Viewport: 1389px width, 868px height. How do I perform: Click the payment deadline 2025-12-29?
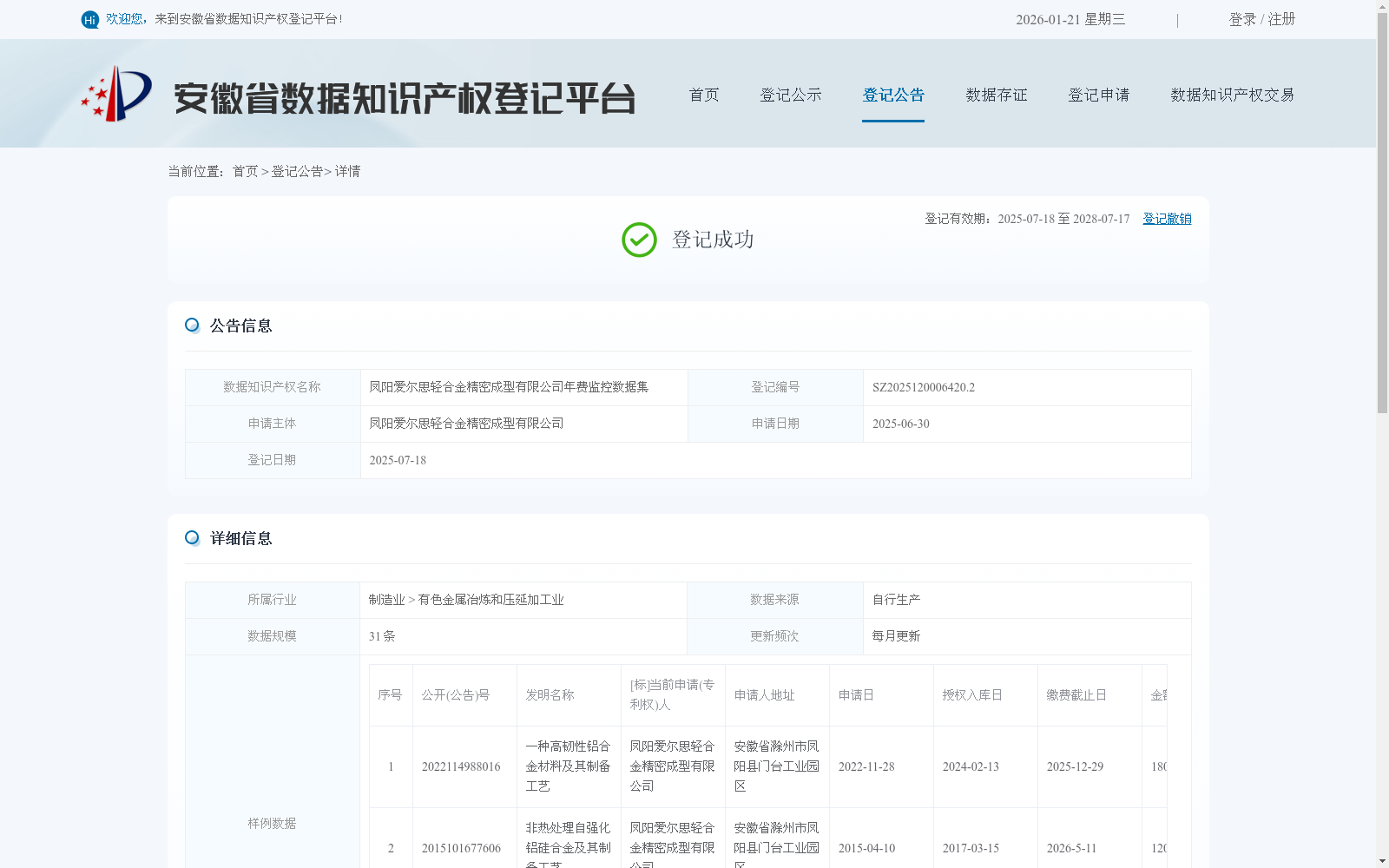tap(1075, 767)
